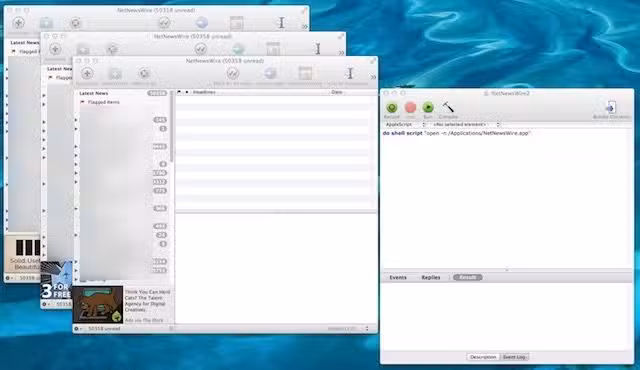640x370 pixels.
Task: Click the double-checkmark icon in the rearmost NetNewsWire window
Action: 164,23
